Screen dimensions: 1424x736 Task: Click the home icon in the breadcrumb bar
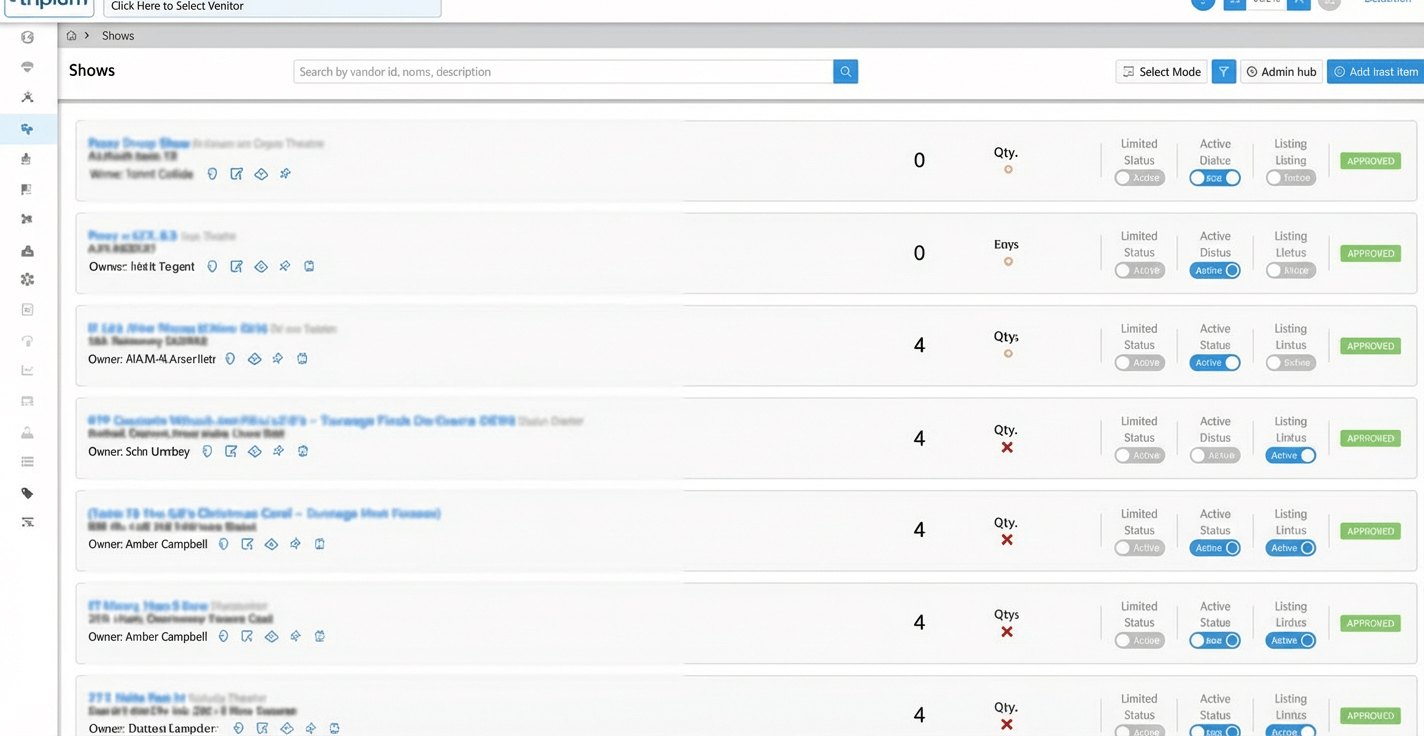click(71, 35)
